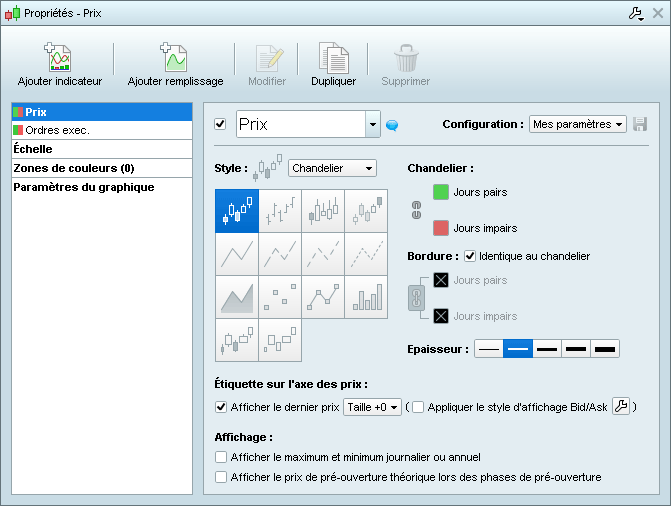The height and width of the screenshot is (506, 671).
Task: Click the Modifier toolbar icon
Action: (x=270, y=58)
